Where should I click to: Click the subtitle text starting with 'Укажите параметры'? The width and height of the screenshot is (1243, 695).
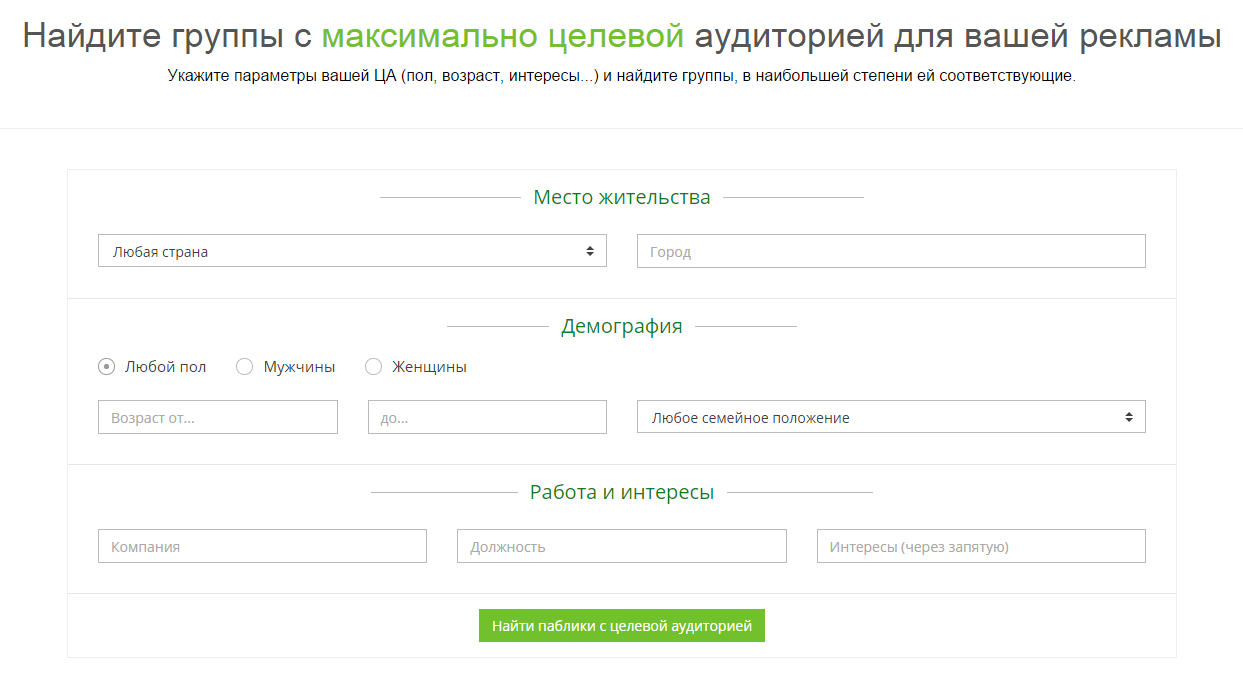[x=621, y=76]
